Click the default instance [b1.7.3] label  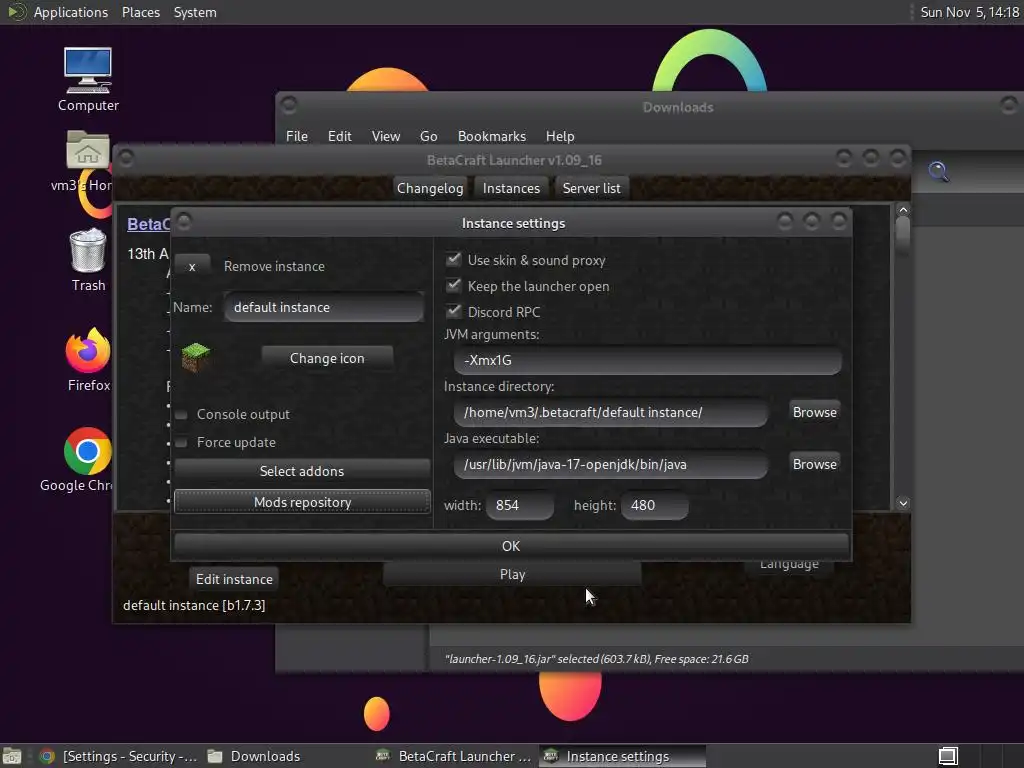pyautogui.click(x=194, y=605)
